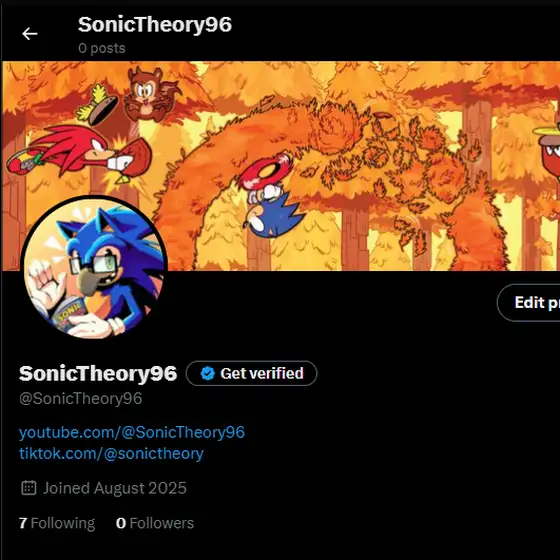The image size is (560, 560).
Task: Click the red creature at the banner's right edge
Action: (548, 152)
